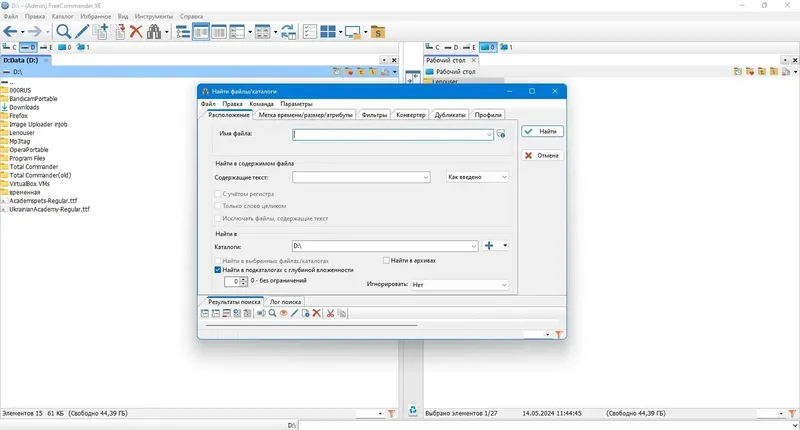The width and height of the screenshot is (800, 430).
Task: Click the binoculars find files icon
Action: pyautogui.click(x=154, y=32)
